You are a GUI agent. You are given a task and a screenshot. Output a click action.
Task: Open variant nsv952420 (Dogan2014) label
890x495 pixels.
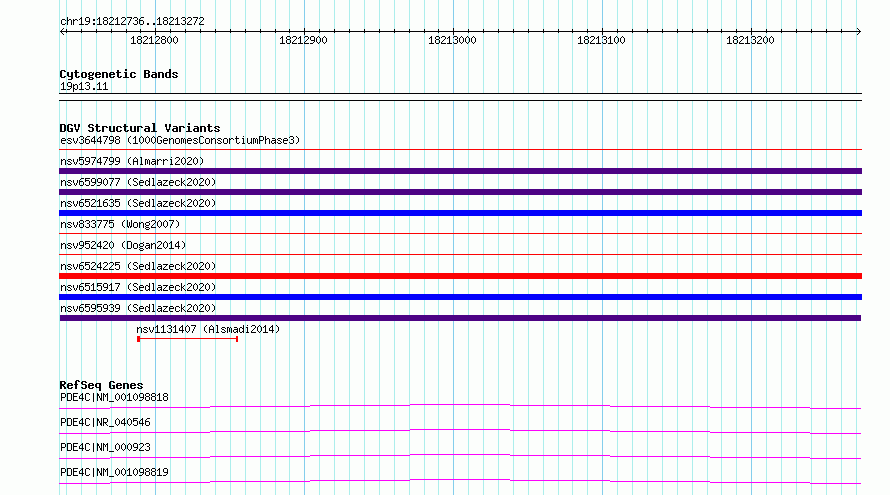(123, 245)
